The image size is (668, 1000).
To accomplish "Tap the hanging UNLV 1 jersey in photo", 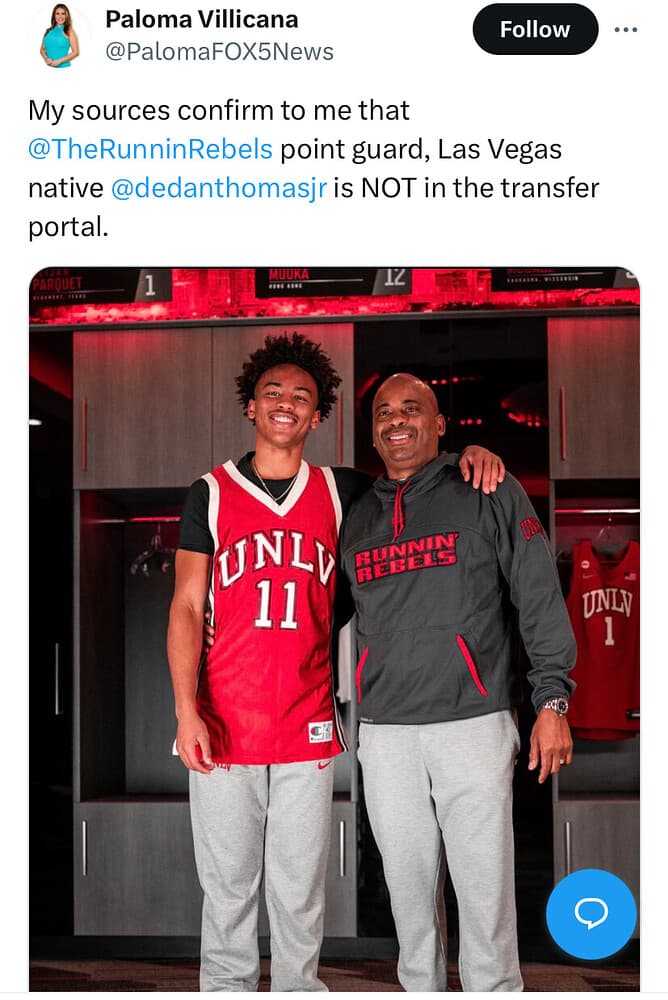I will tap(604, 638).
